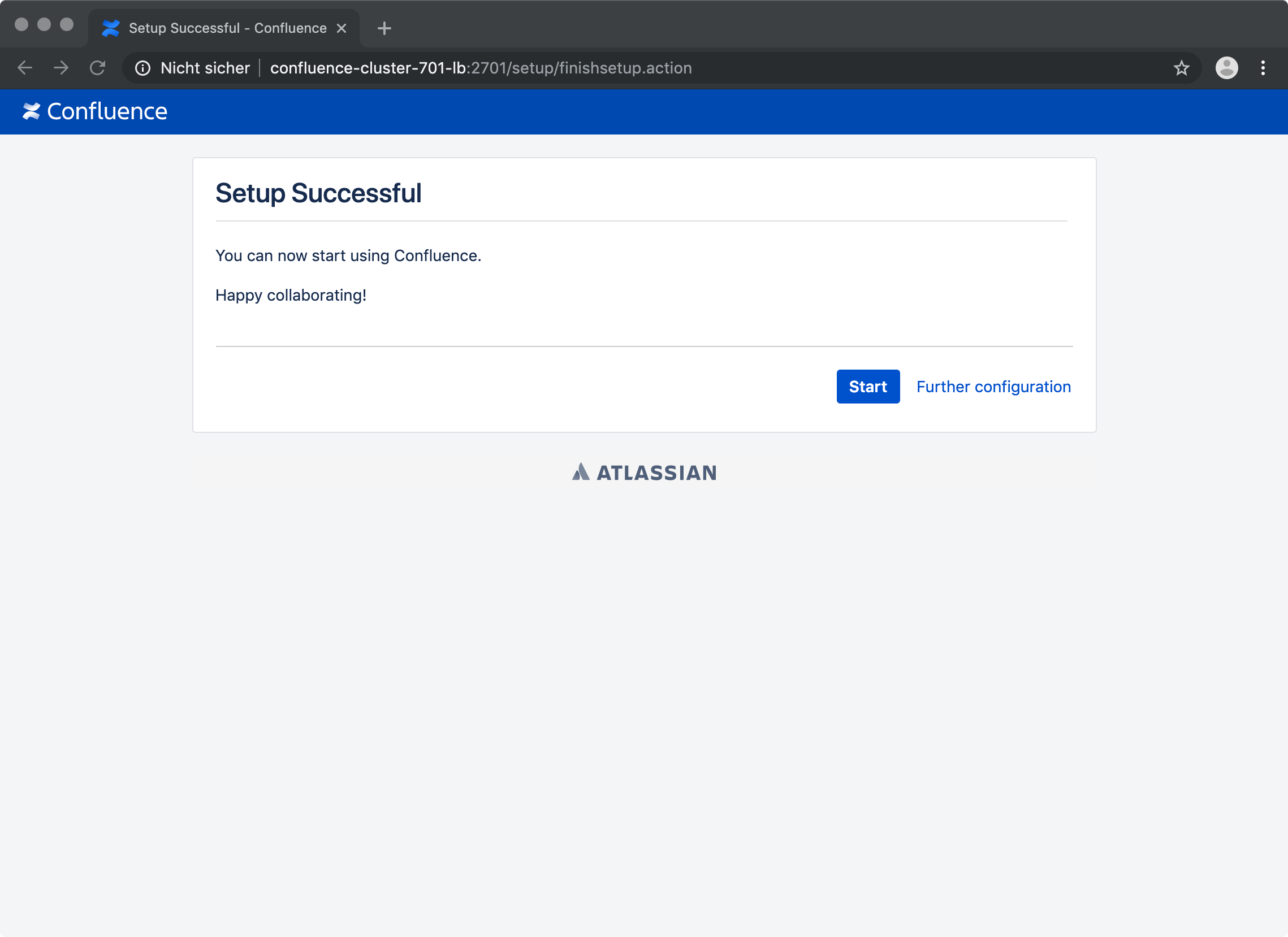This screenshot has width=1288, height=937.
Task: Click the site info icon next to Nicht sicher
Action: coord(142,68)
